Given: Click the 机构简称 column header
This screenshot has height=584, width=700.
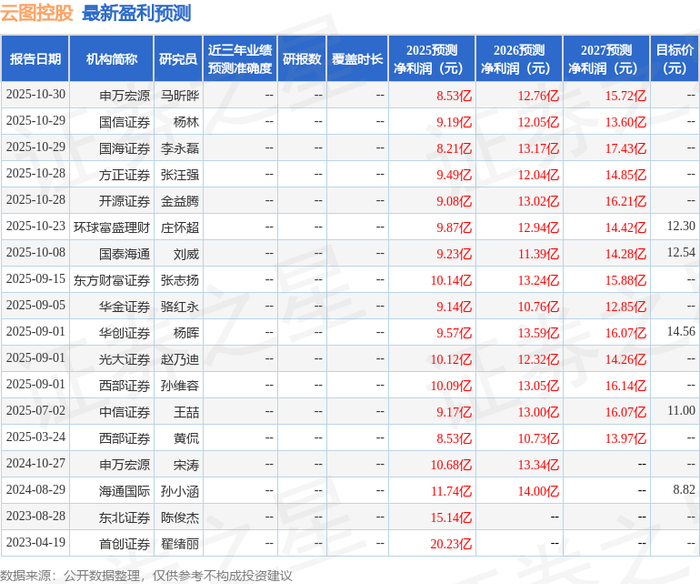Looking at the screenshot, I should (112, 59).
